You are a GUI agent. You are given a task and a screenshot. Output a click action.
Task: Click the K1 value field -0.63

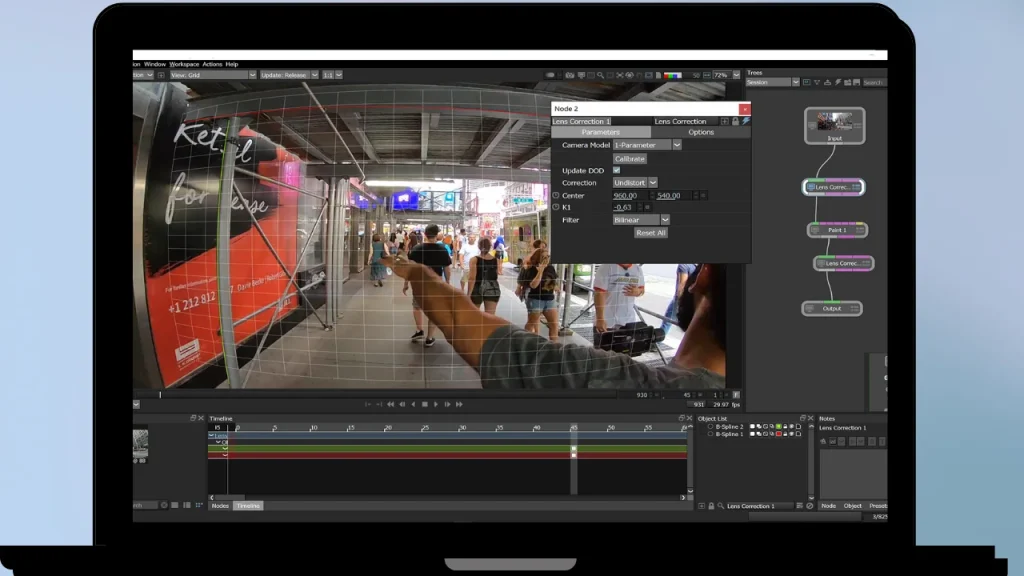624,207
